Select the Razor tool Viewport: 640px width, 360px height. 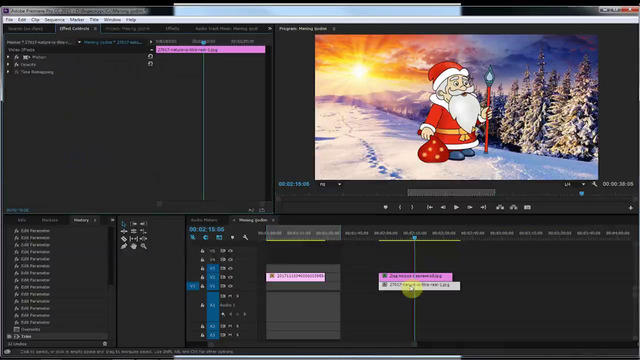coord(124,239)
